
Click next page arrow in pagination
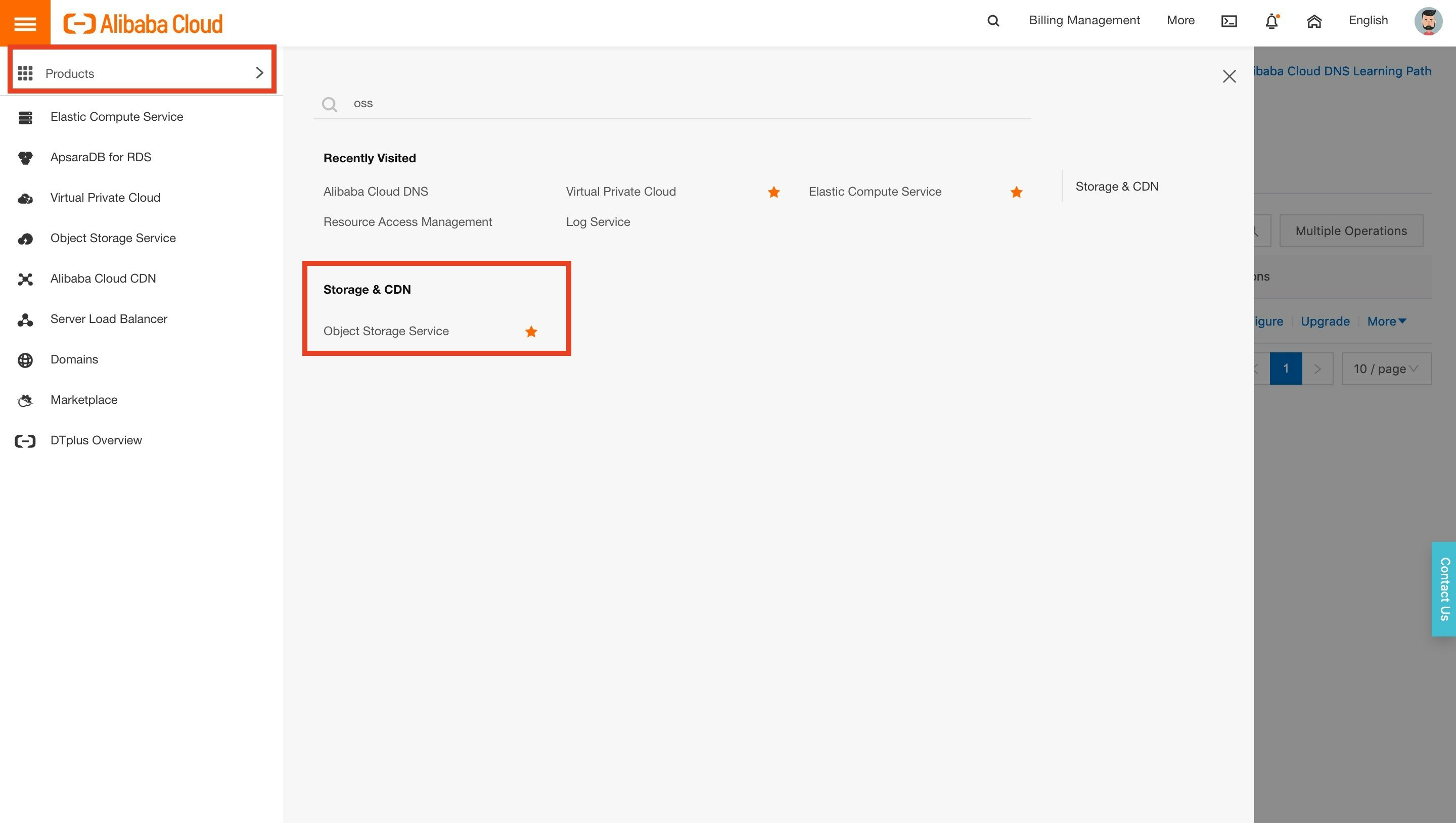pos(1317,369)
